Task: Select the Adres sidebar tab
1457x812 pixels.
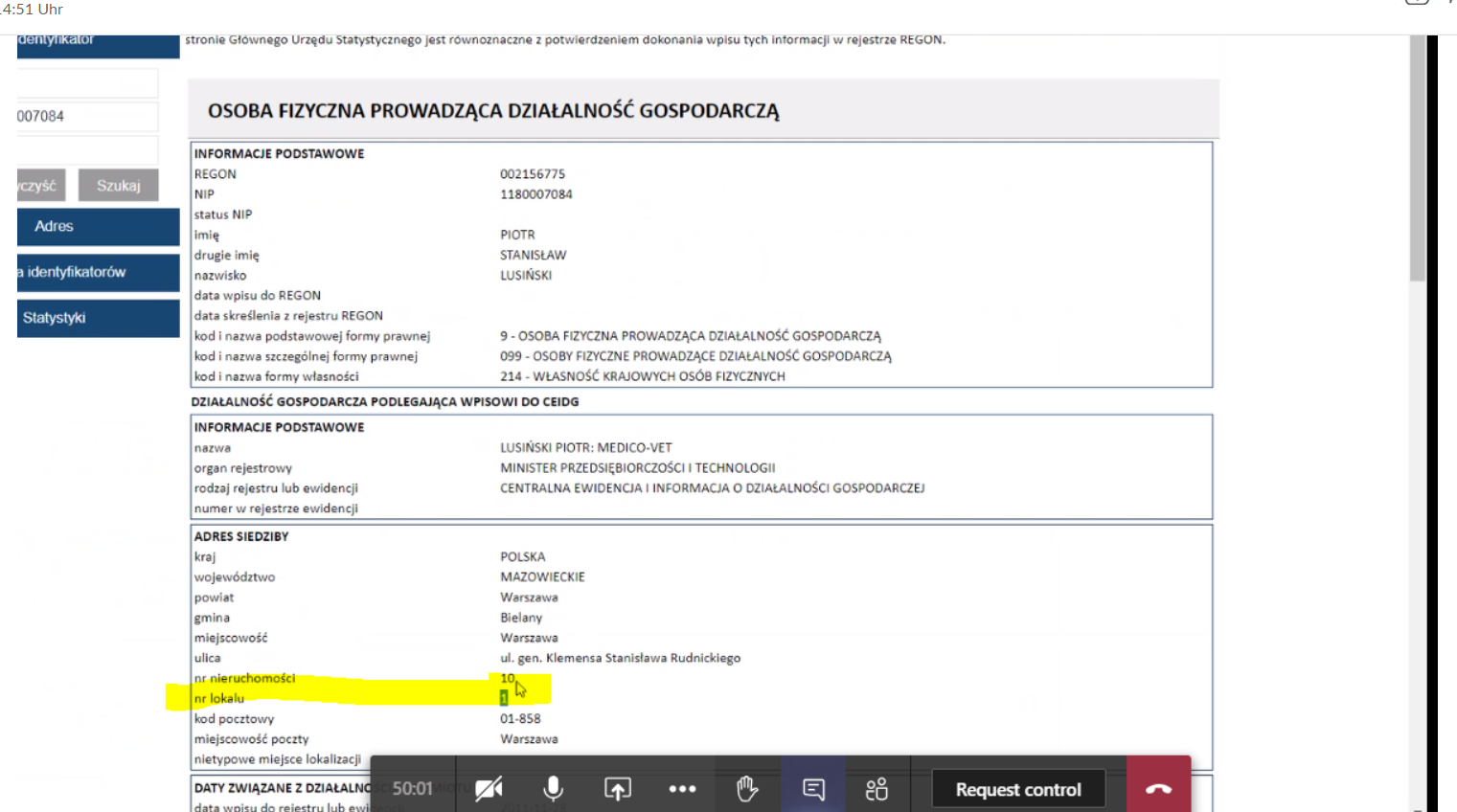Action: (x=98, y=227)
